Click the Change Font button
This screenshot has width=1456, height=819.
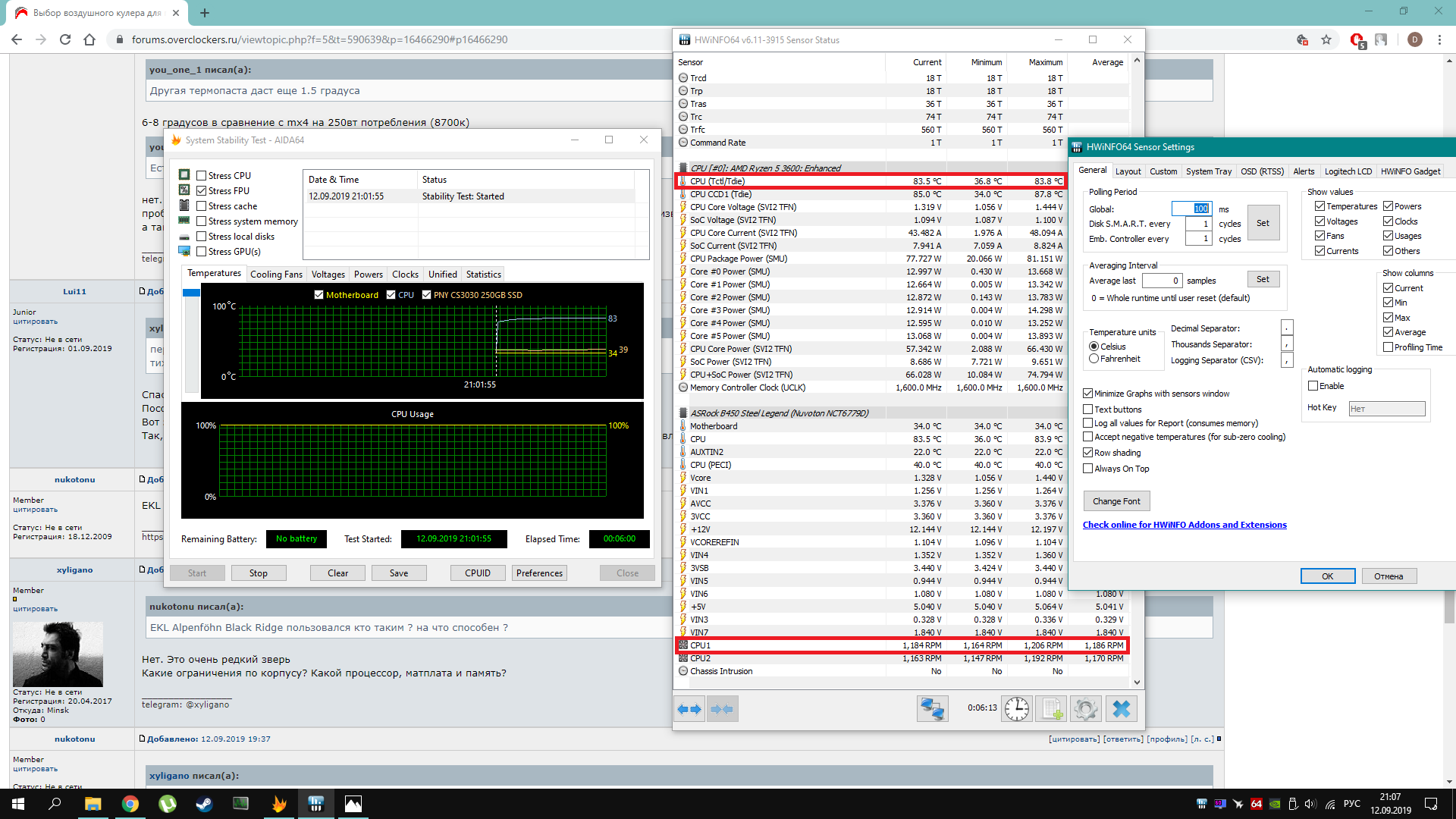click(1116, 501)
